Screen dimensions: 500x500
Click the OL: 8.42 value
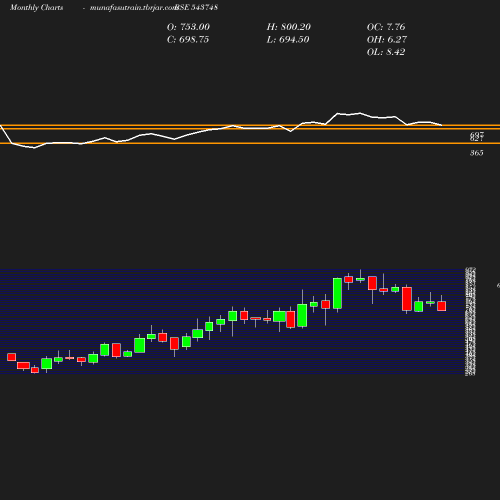(x=386, y=52)
